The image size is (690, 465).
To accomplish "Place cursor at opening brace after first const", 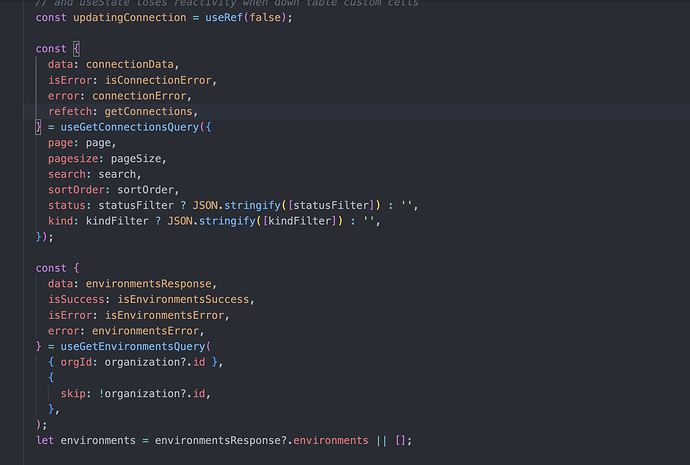I will 76,48.
